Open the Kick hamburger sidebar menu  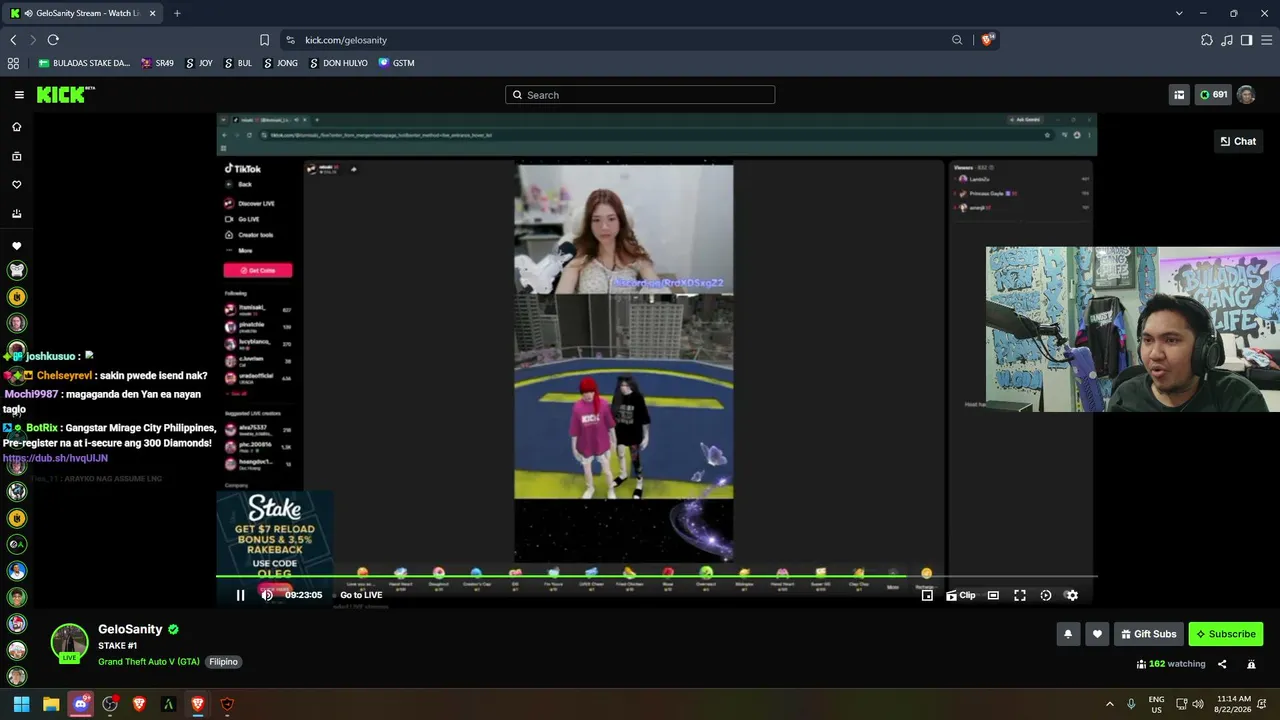[x=19, y=95]
